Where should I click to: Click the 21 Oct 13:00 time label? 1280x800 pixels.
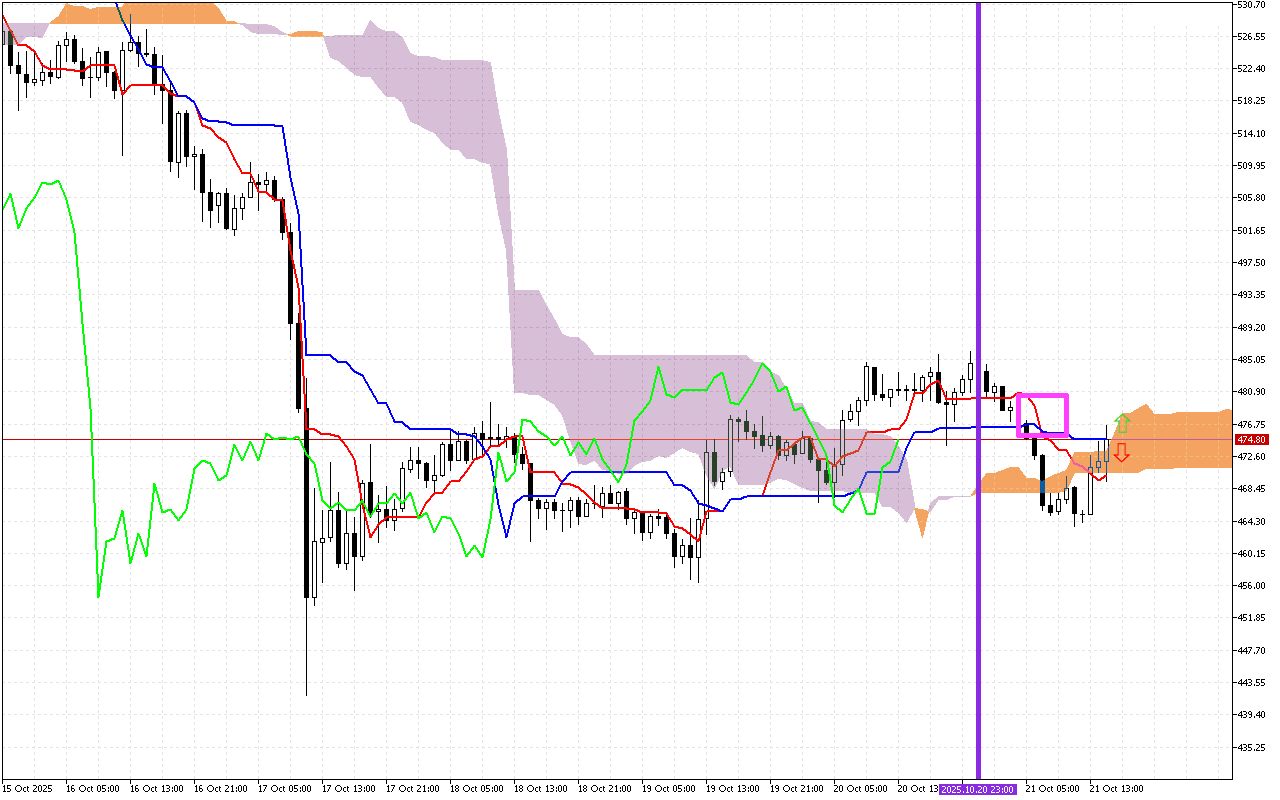point(1116,789)
